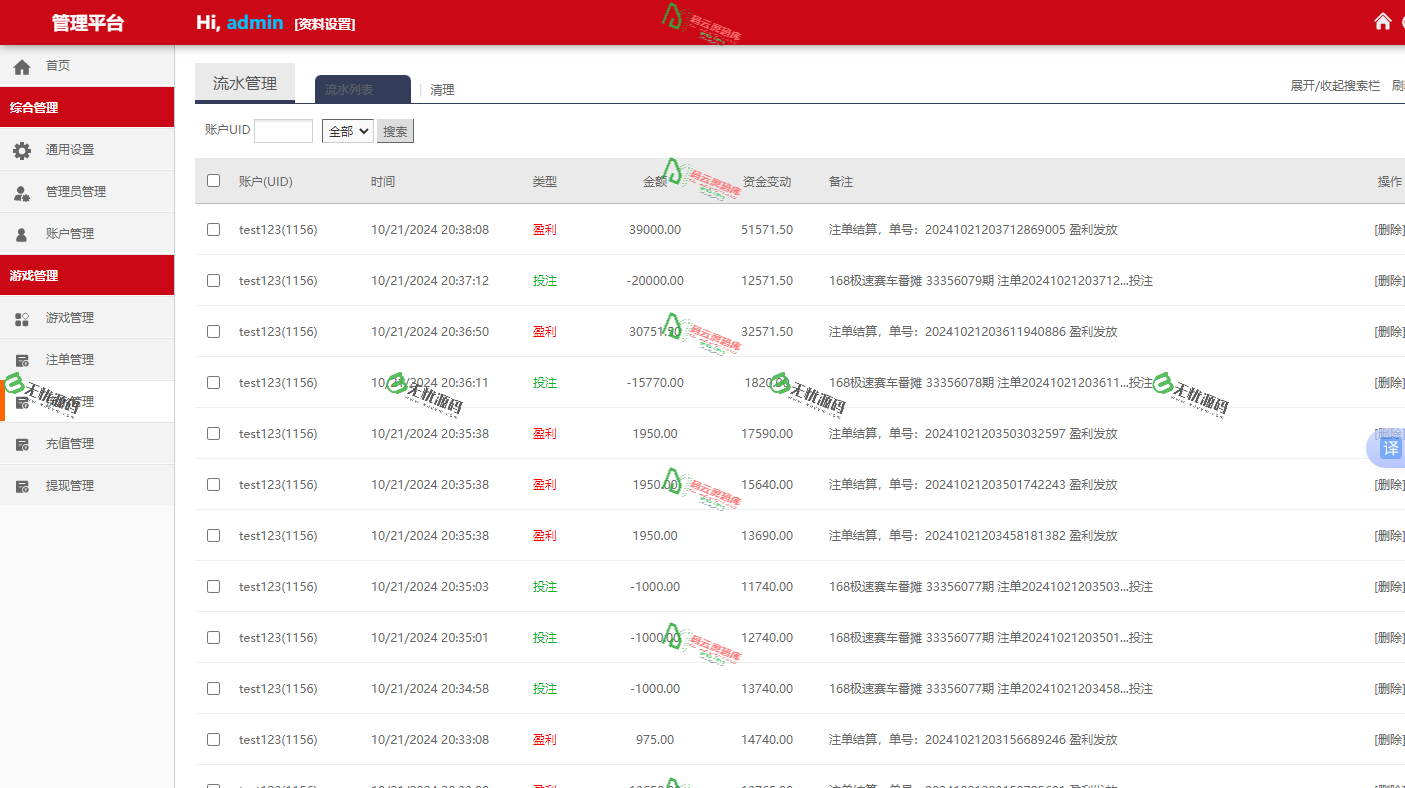Screen dimensions: 1405x788
Task: Click the home icon in top right header
Action: (x=1383, y=22)
